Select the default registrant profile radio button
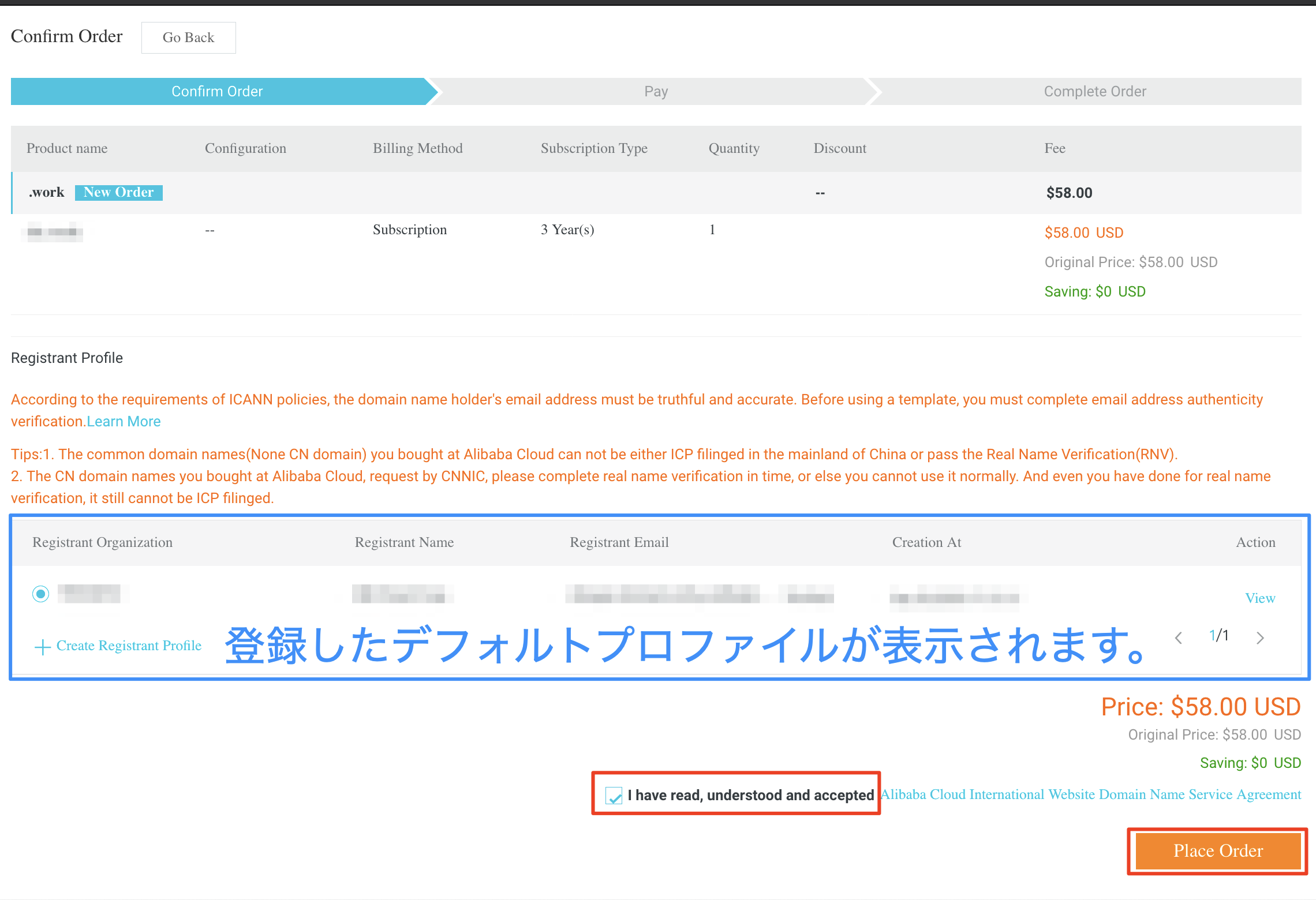1316x900 pixels. click(x=40, y=594)
